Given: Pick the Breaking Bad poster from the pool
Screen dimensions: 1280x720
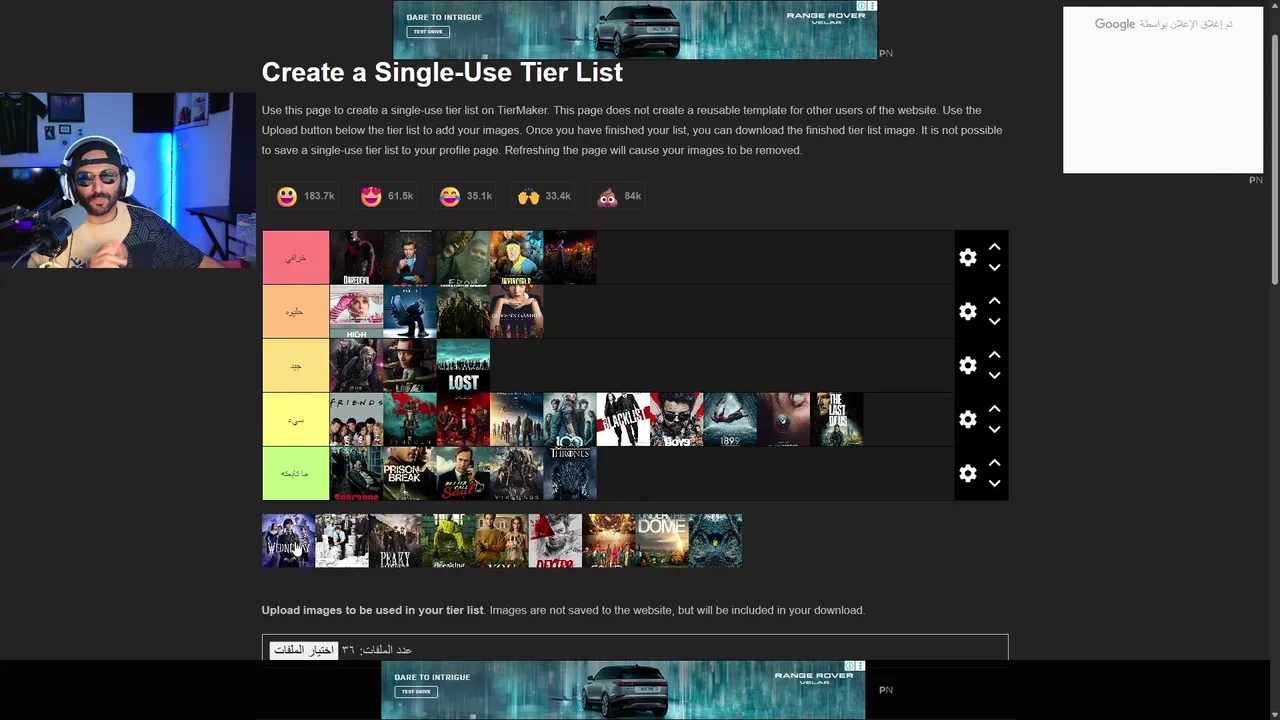Looking at the screenshot, I should click(448, 541).
